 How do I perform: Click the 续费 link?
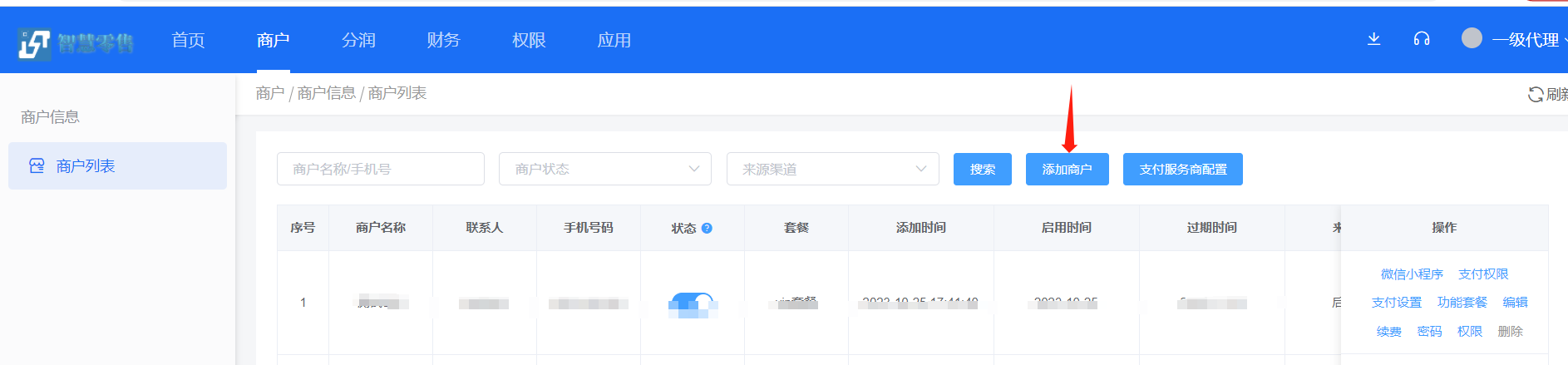pos(1389,332)
